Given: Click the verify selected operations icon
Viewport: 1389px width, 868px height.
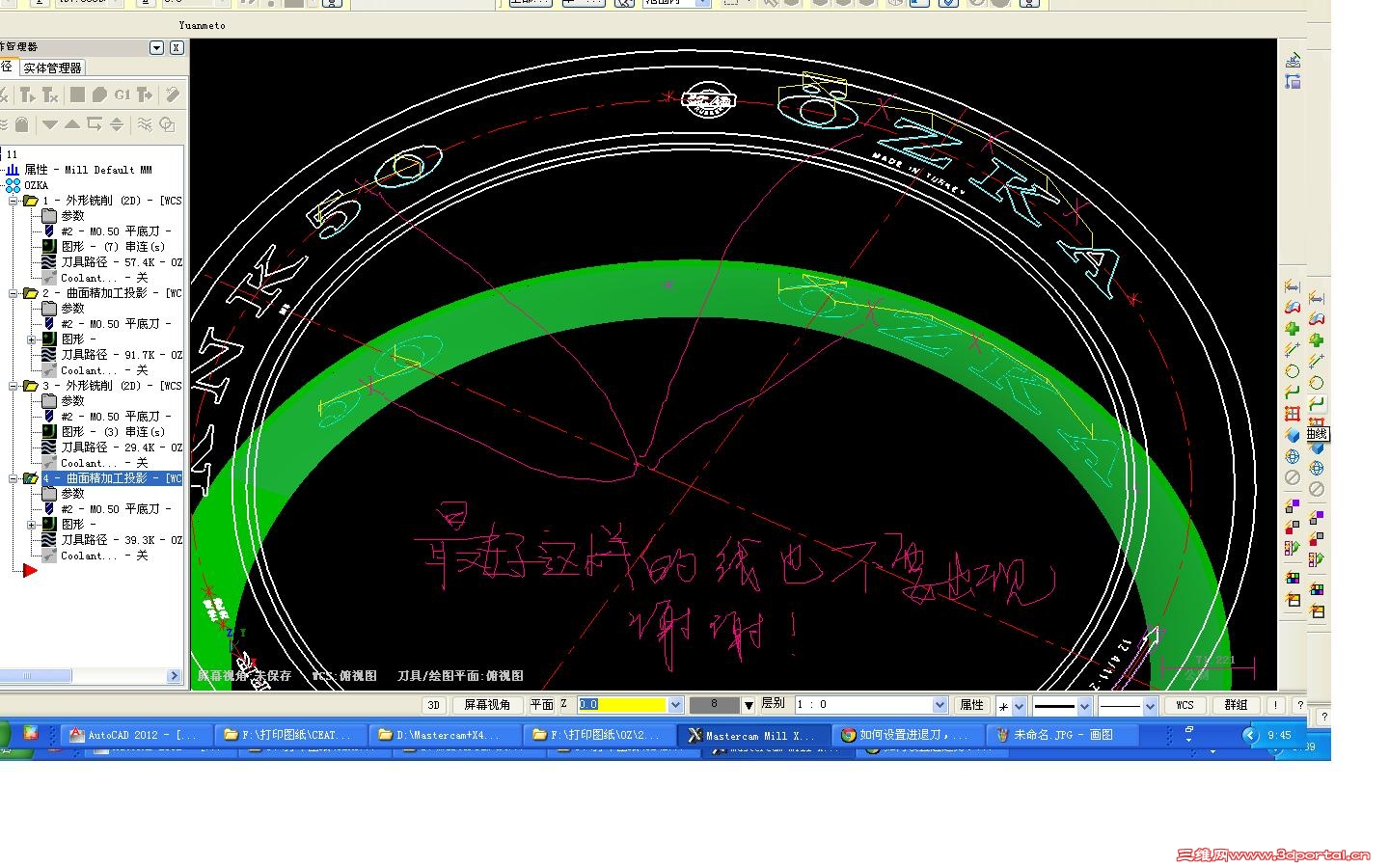Looking at the screenshot, I should (x=99, y=95).
